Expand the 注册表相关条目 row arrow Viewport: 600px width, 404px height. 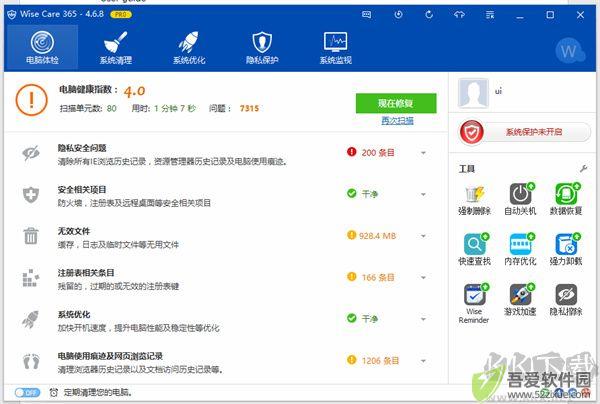[423, 277]
